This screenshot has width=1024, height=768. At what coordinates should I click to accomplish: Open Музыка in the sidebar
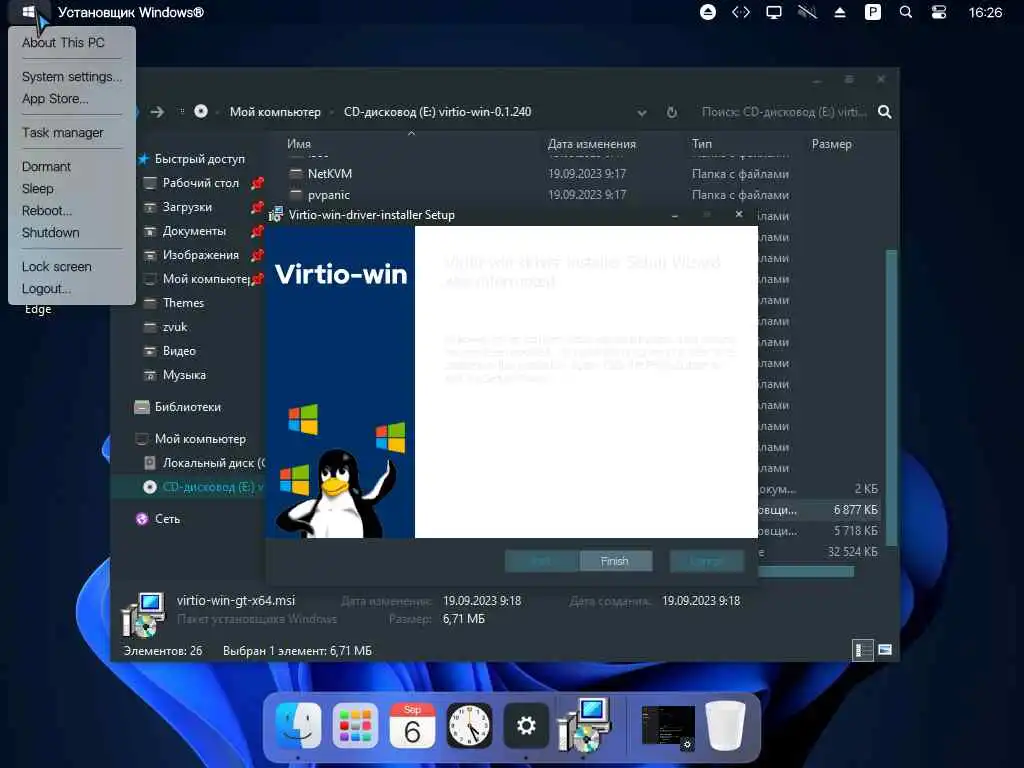point(184,375)
